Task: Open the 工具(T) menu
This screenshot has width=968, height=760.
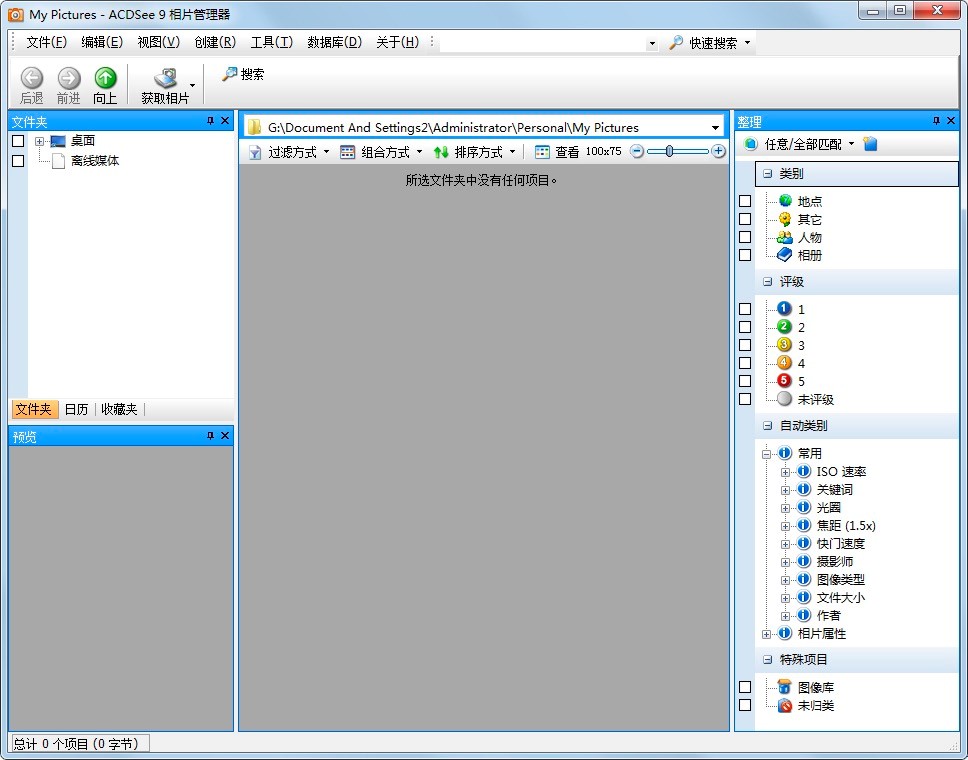Action: point(271,42)
